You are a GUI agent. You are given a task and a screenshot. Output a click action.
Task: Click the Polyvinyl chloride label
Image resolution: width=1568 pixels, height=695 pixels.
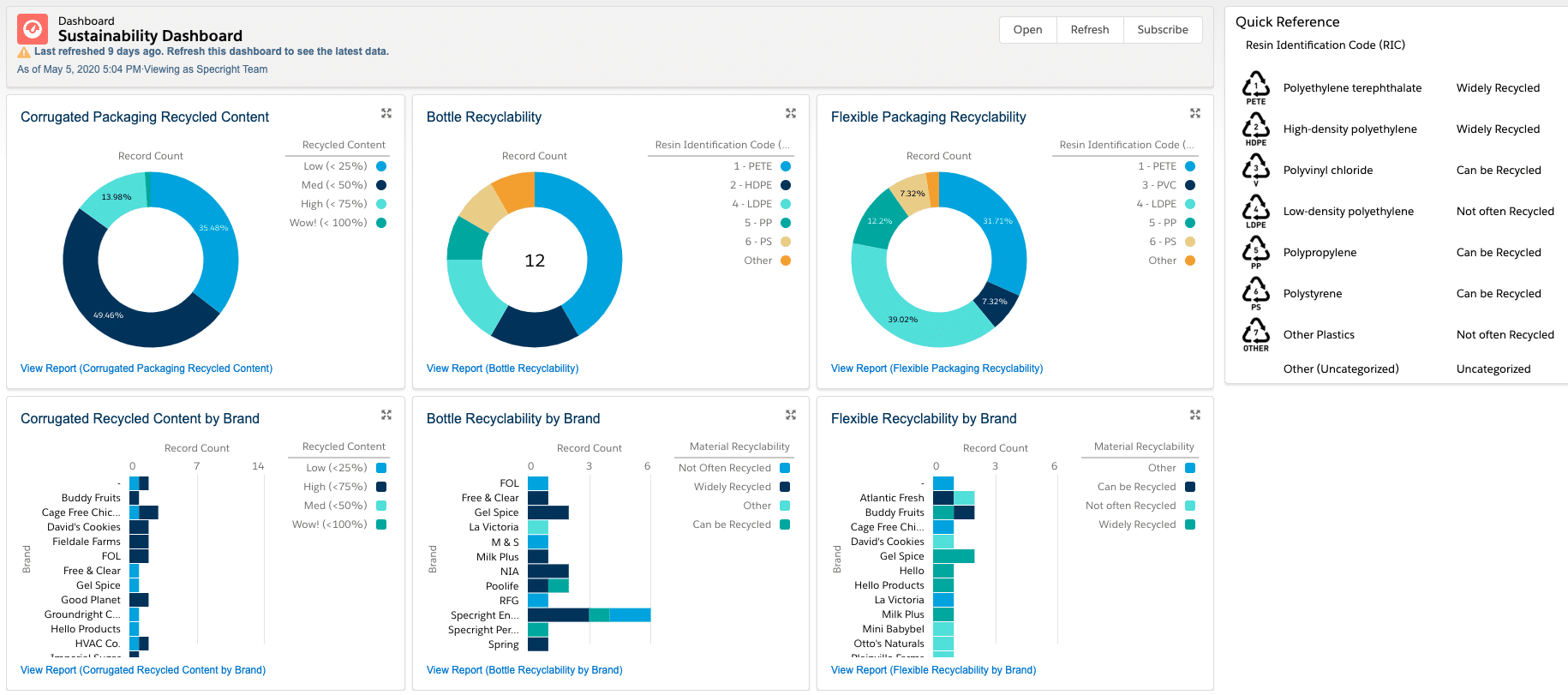tap(1328, 170)
